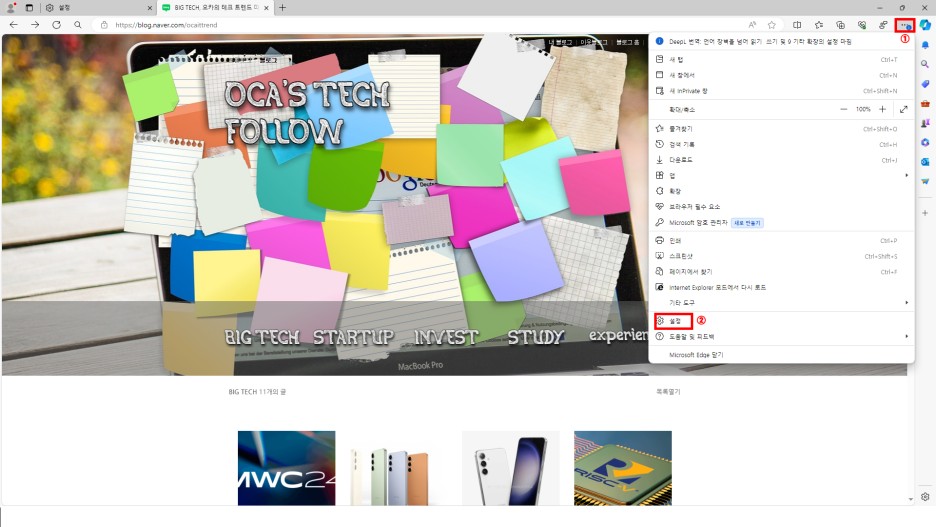The image size is (936, 527).
Task: Open the Settings and more ellipsis menu button
Action: pyautogui.click(x=904, y=25)
